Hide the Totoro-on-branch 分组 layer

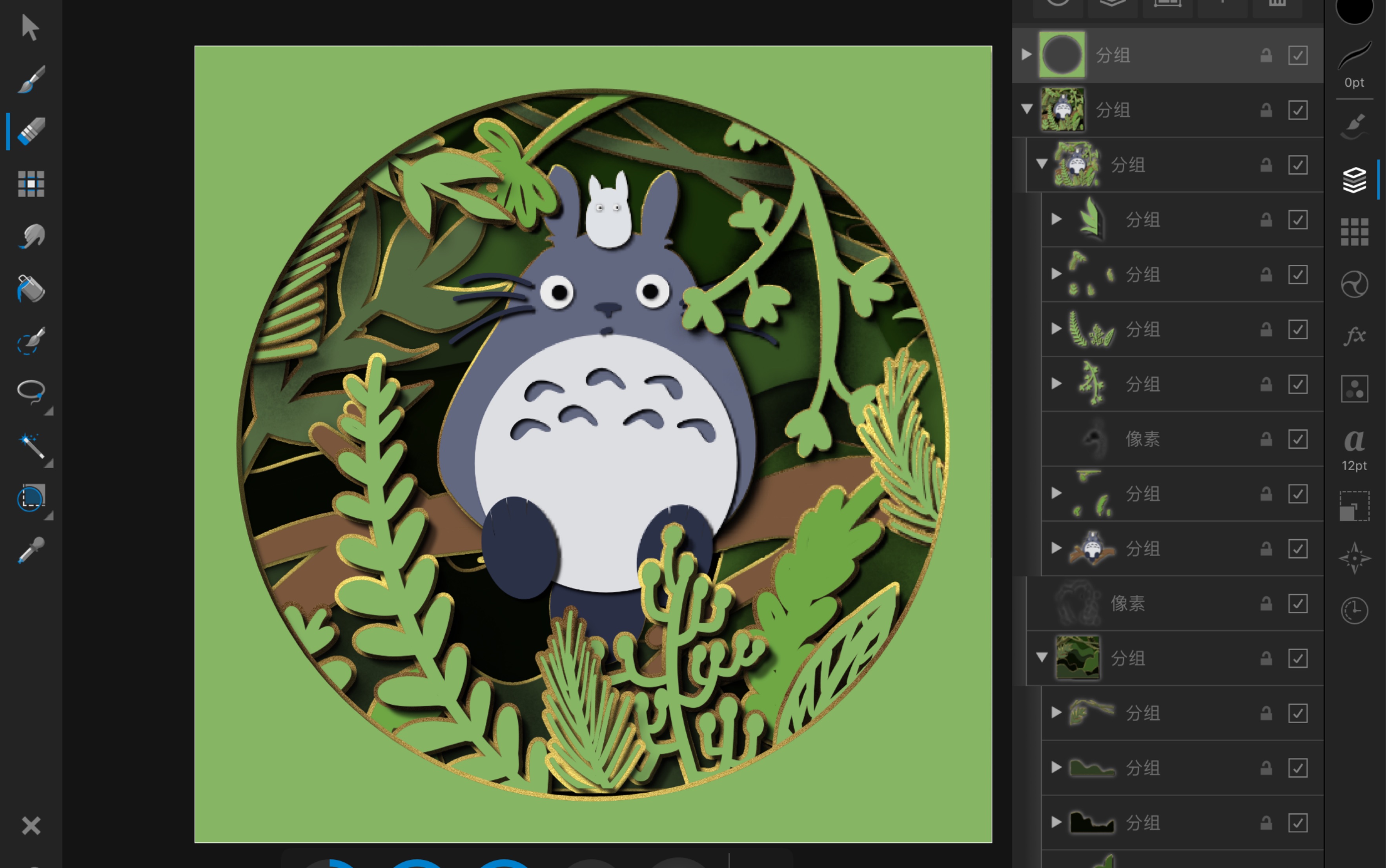1298,549
